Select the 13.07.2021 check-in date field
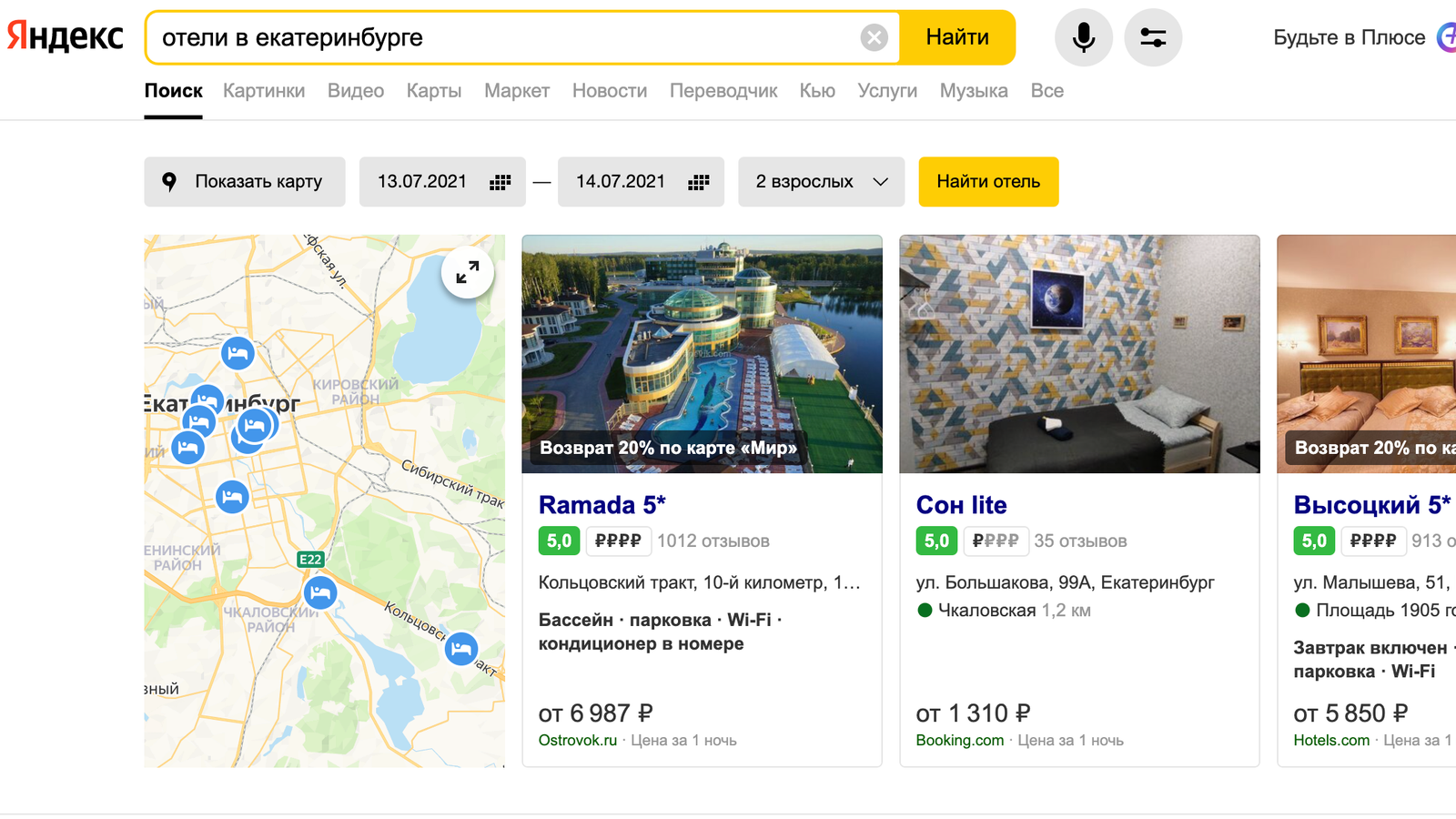1456x819 pixels. (x=442, y=182)
